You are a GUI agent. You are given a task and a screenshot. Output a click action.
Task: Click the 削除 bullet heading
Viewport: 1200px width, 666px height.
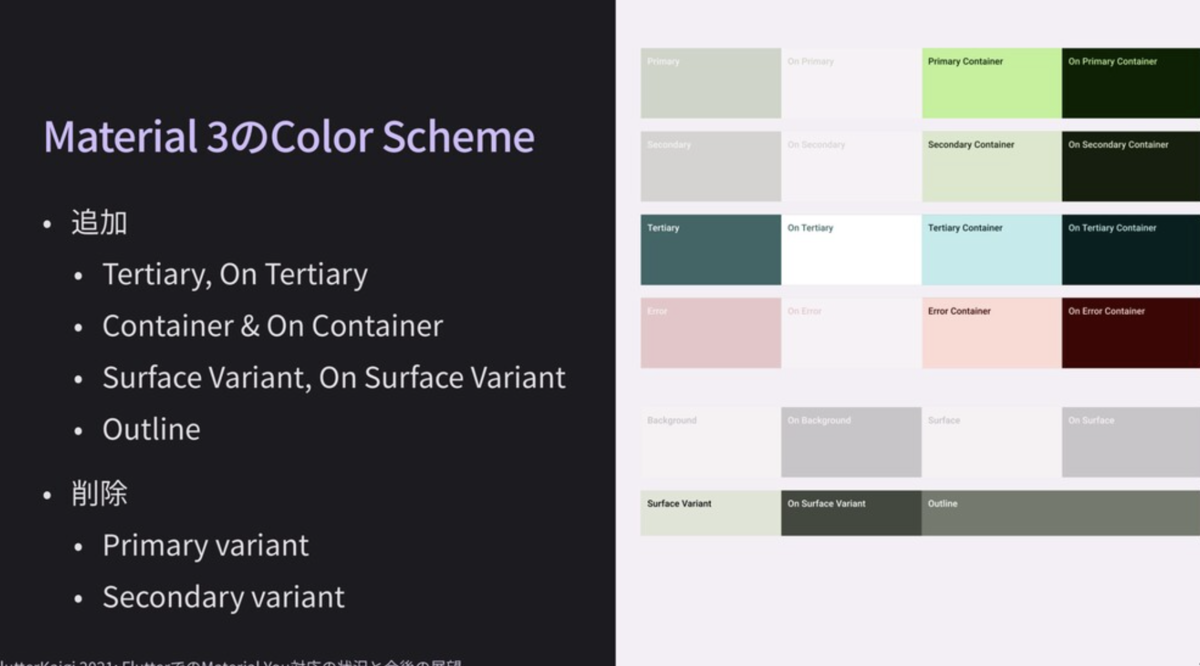coord(99,493)
